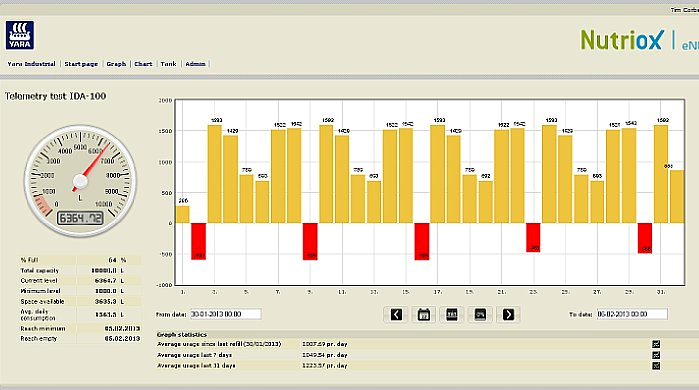Select the 'Reach minimum' row label

coord(43,328)
